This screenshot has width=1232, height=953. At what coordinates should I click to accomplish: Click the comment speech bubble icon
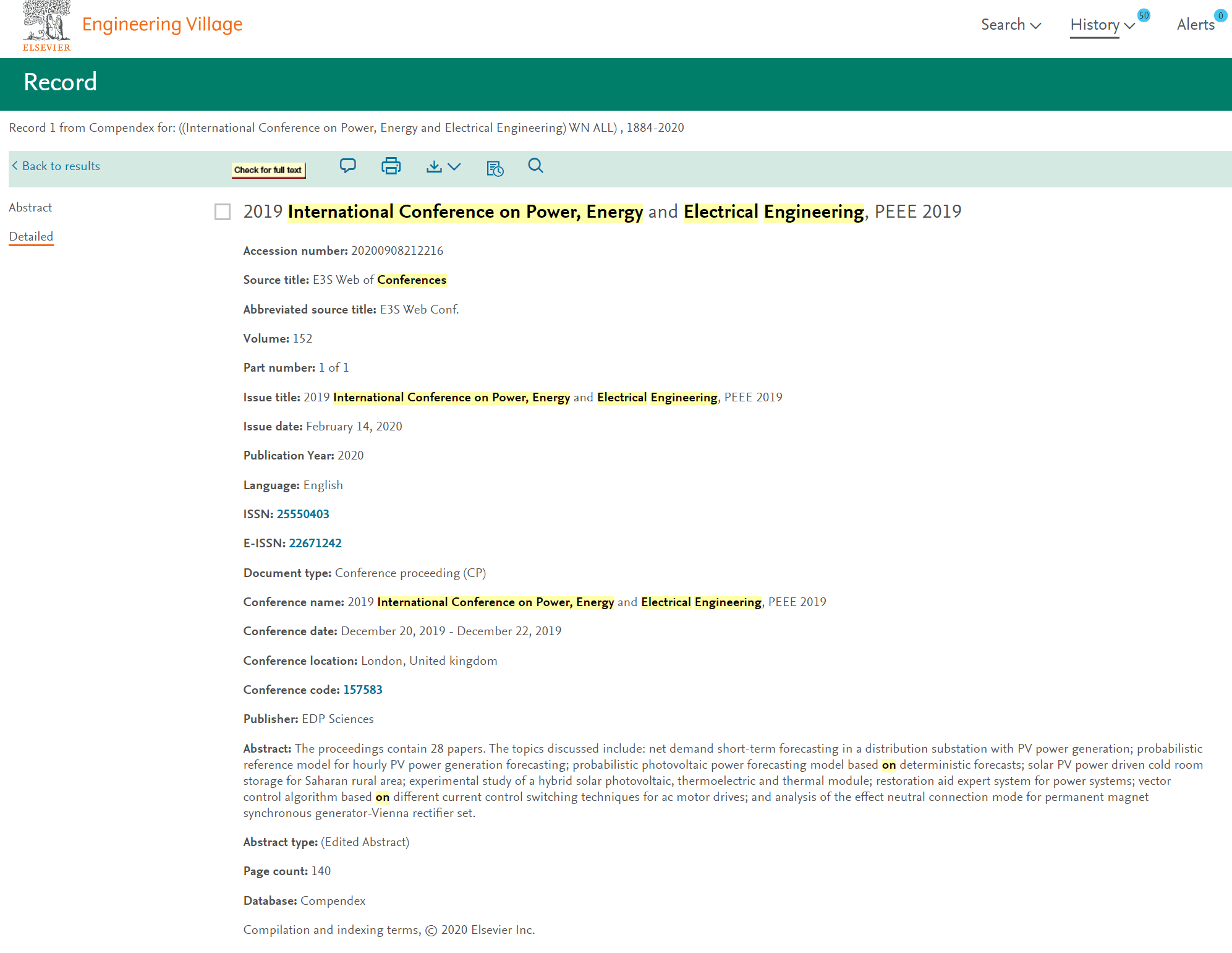click(347, 166)
